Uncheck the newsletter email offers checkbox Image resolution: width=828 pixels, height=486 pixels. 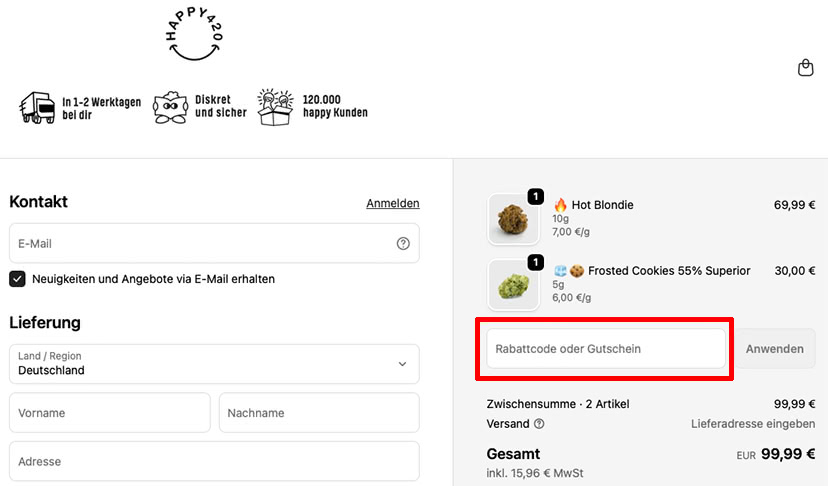pyautogui.click(x=17, y=279)
